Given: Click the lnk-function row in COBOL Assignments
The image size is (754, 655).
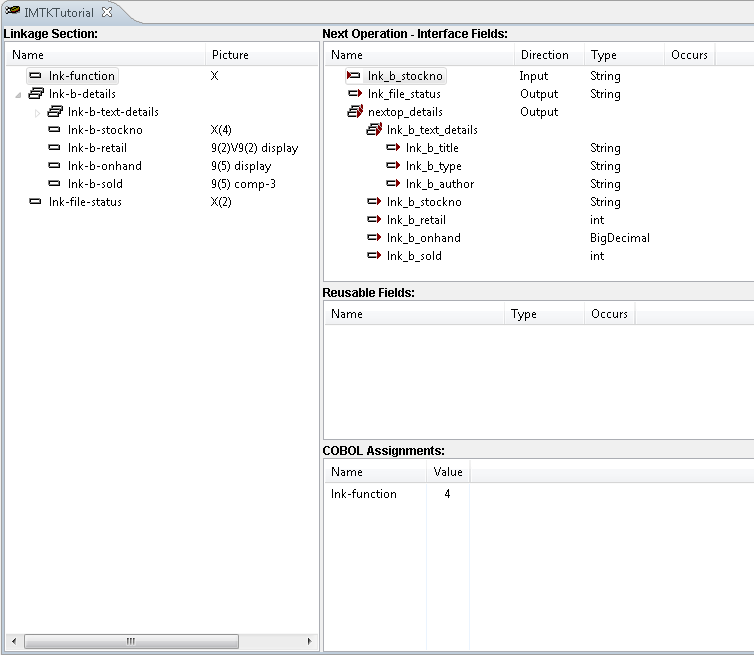Looking at the screenshot, I should 364,493.
